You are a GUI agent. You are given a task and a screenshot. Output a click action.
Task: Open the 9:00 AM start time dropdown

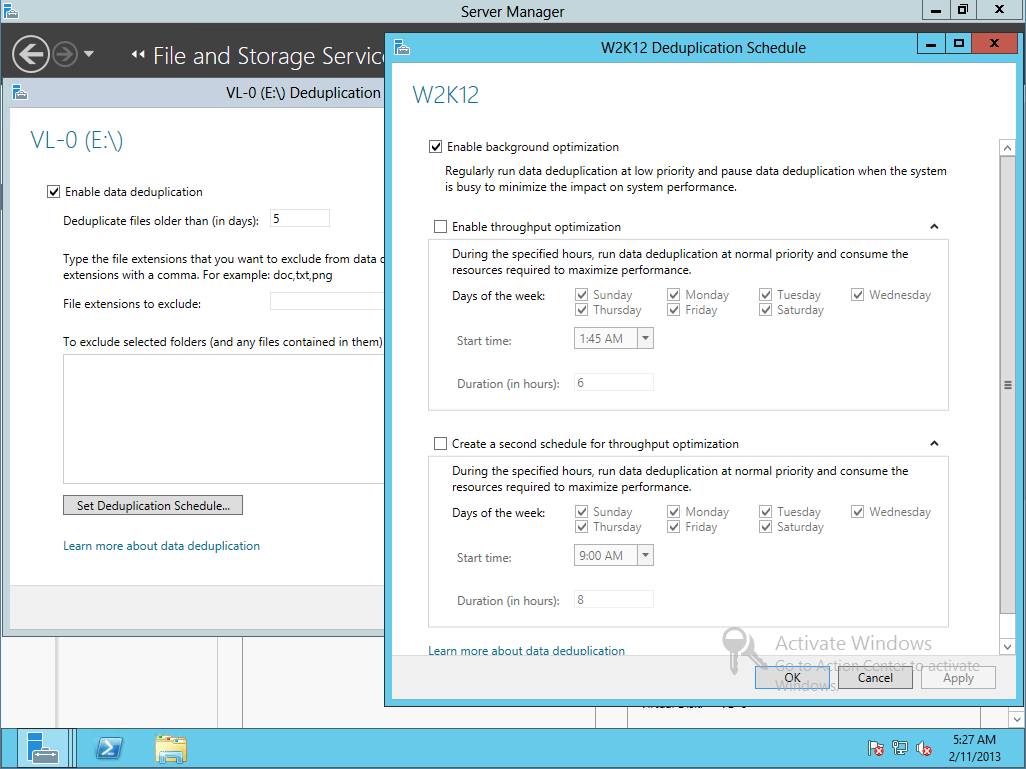point(645,556)
